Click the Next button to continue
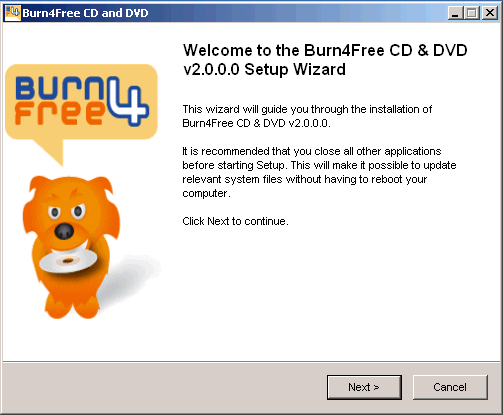The image size is (503, 415). tap(364, 387)
